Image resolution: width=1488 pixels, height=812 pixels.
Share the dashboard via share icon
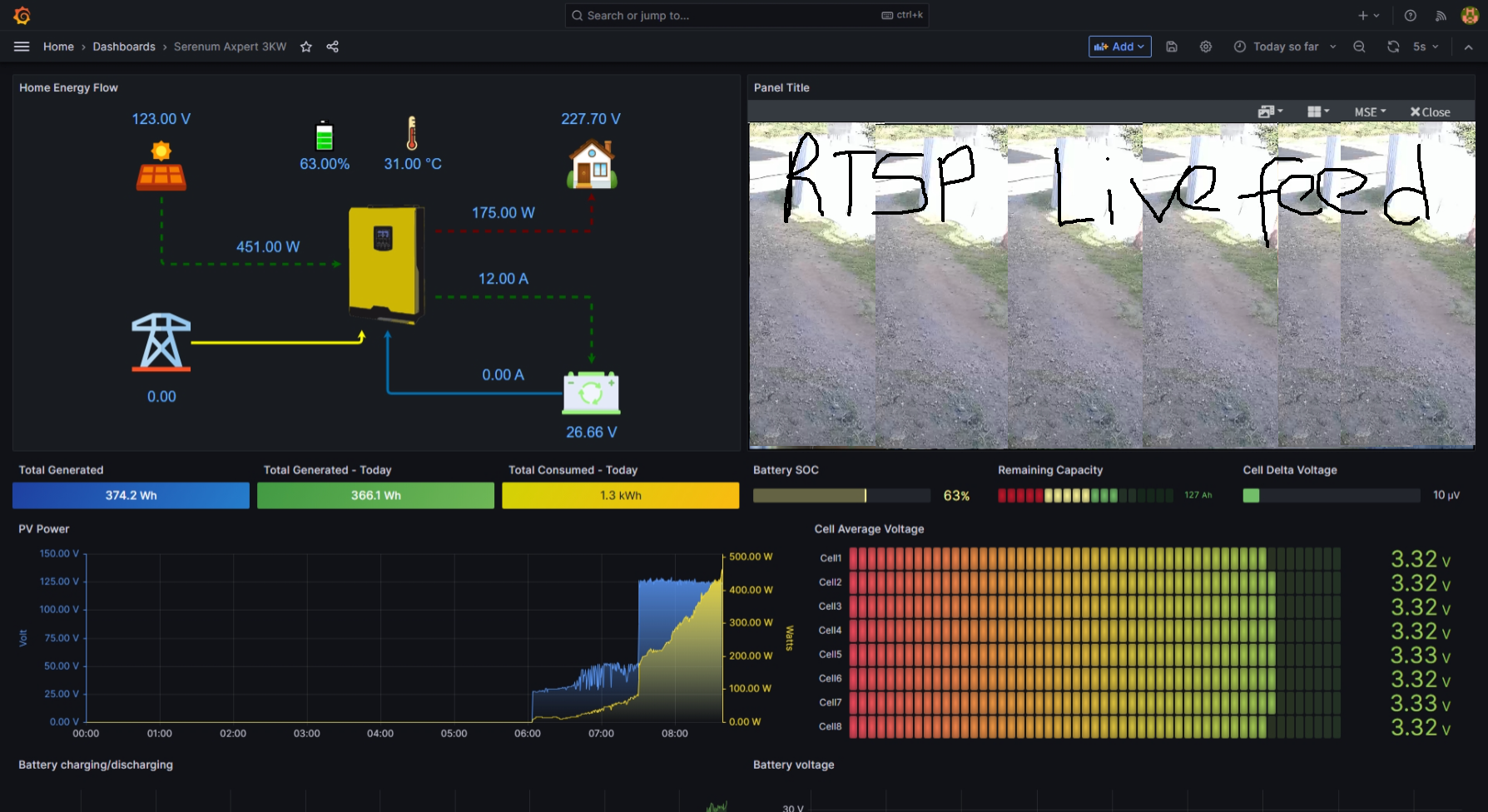333,47
